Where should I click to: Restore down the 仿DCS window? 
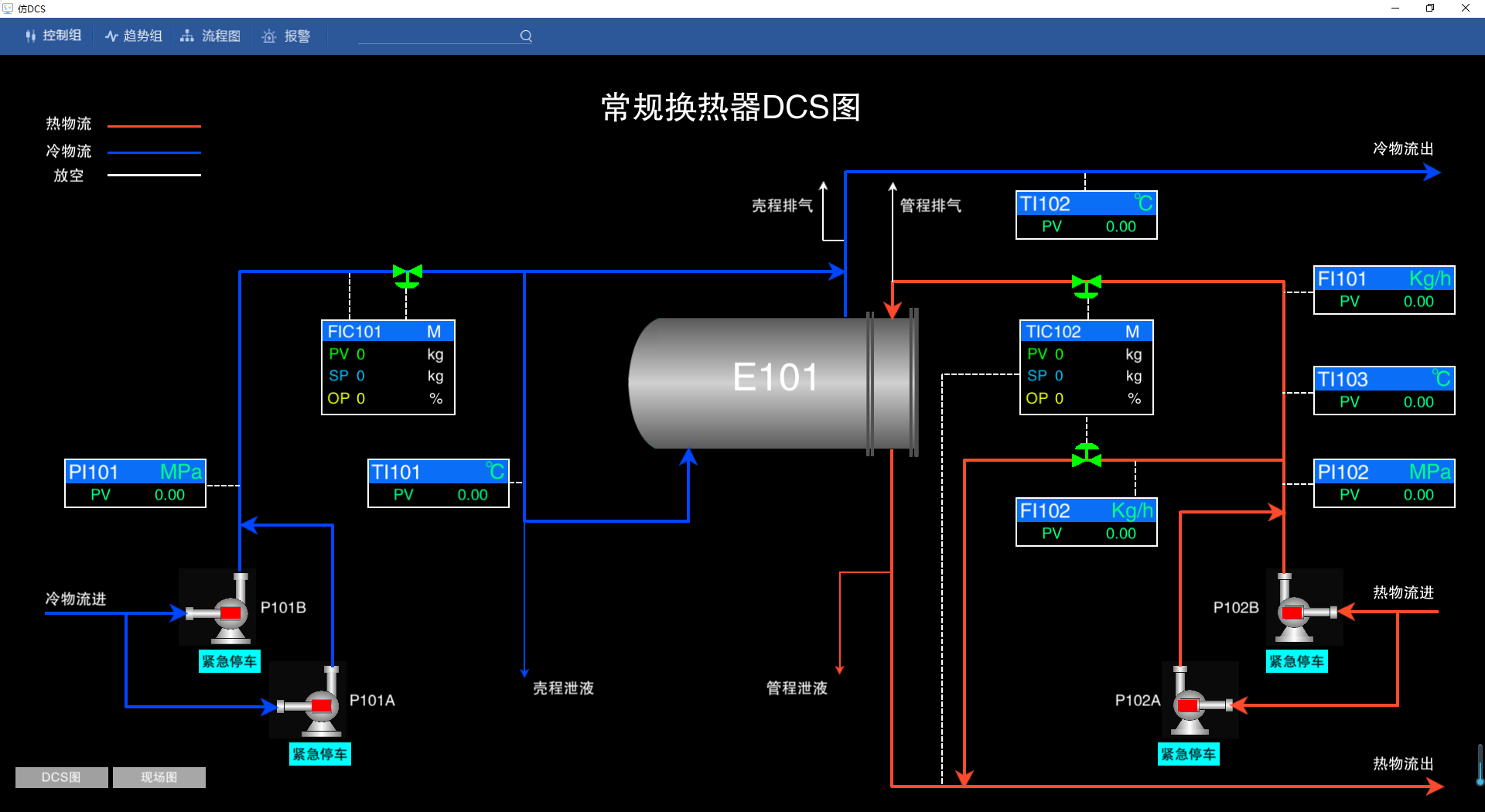1430,9
